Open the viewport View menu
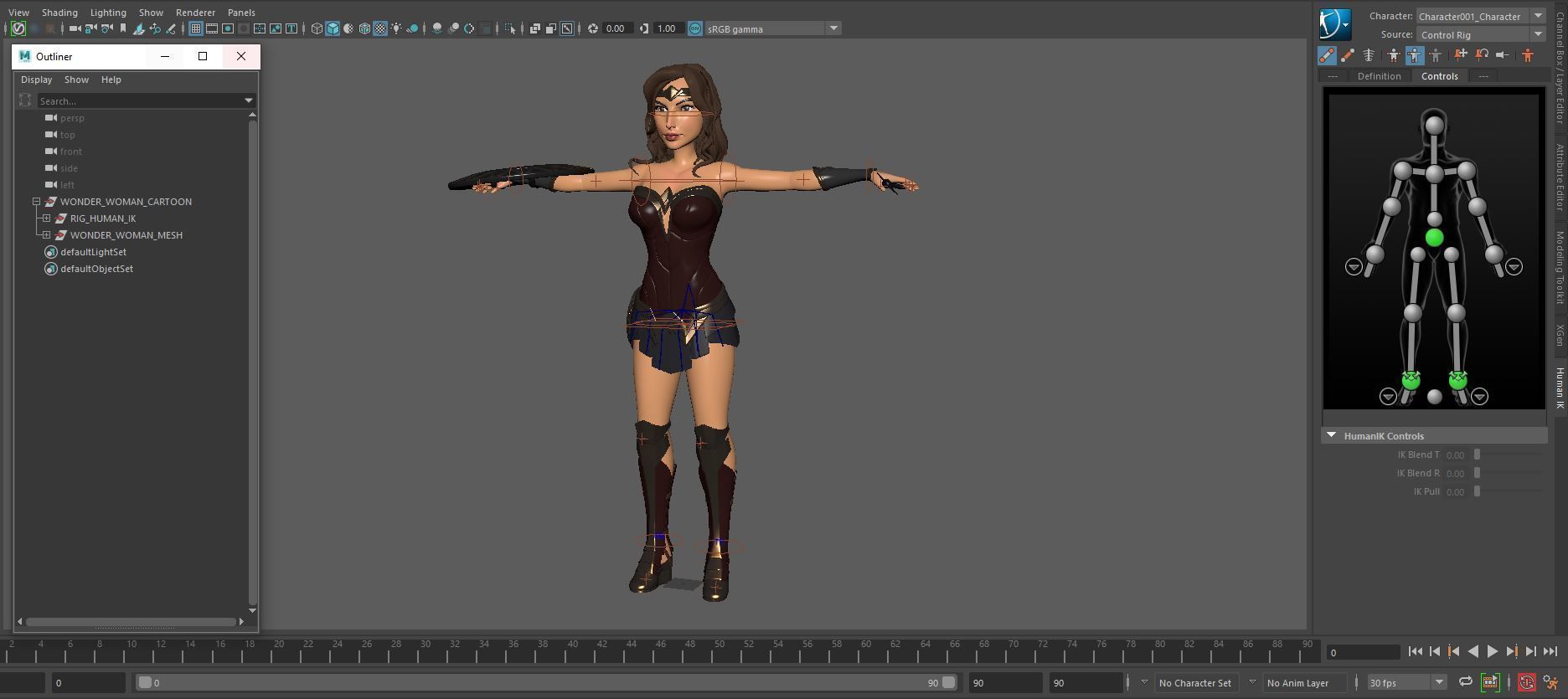1568x699 pixels. coord(18,13)
